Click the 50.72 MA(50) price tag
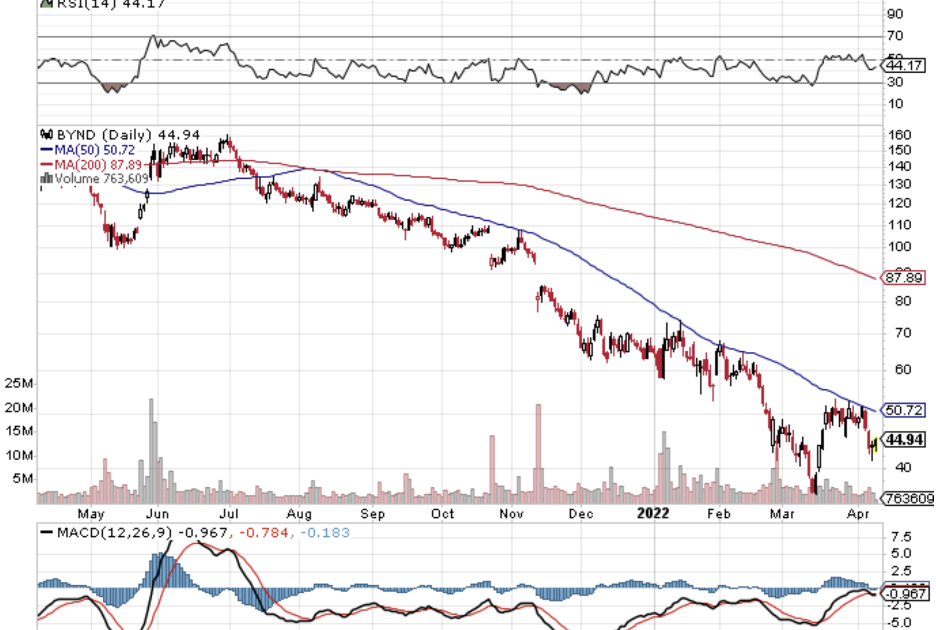The image size is (936, 630). coord(905,410)
